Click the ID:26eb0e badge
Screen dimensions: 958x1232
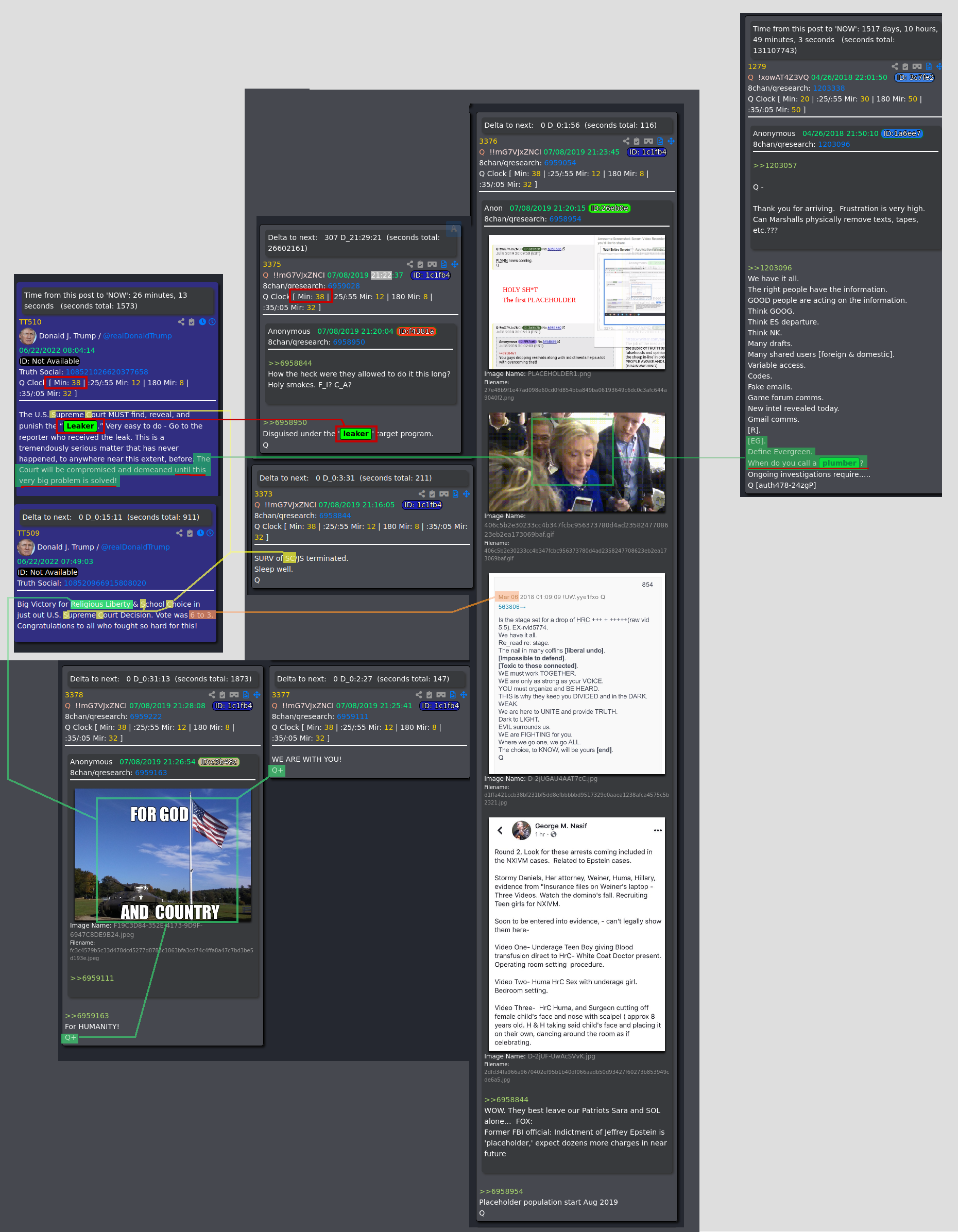609,208
